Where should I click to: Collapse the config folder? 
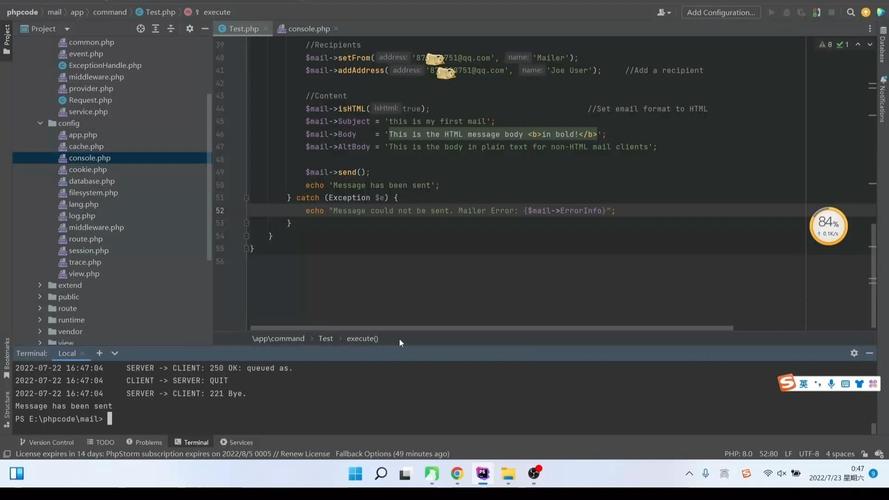click(x=40, y=123)
